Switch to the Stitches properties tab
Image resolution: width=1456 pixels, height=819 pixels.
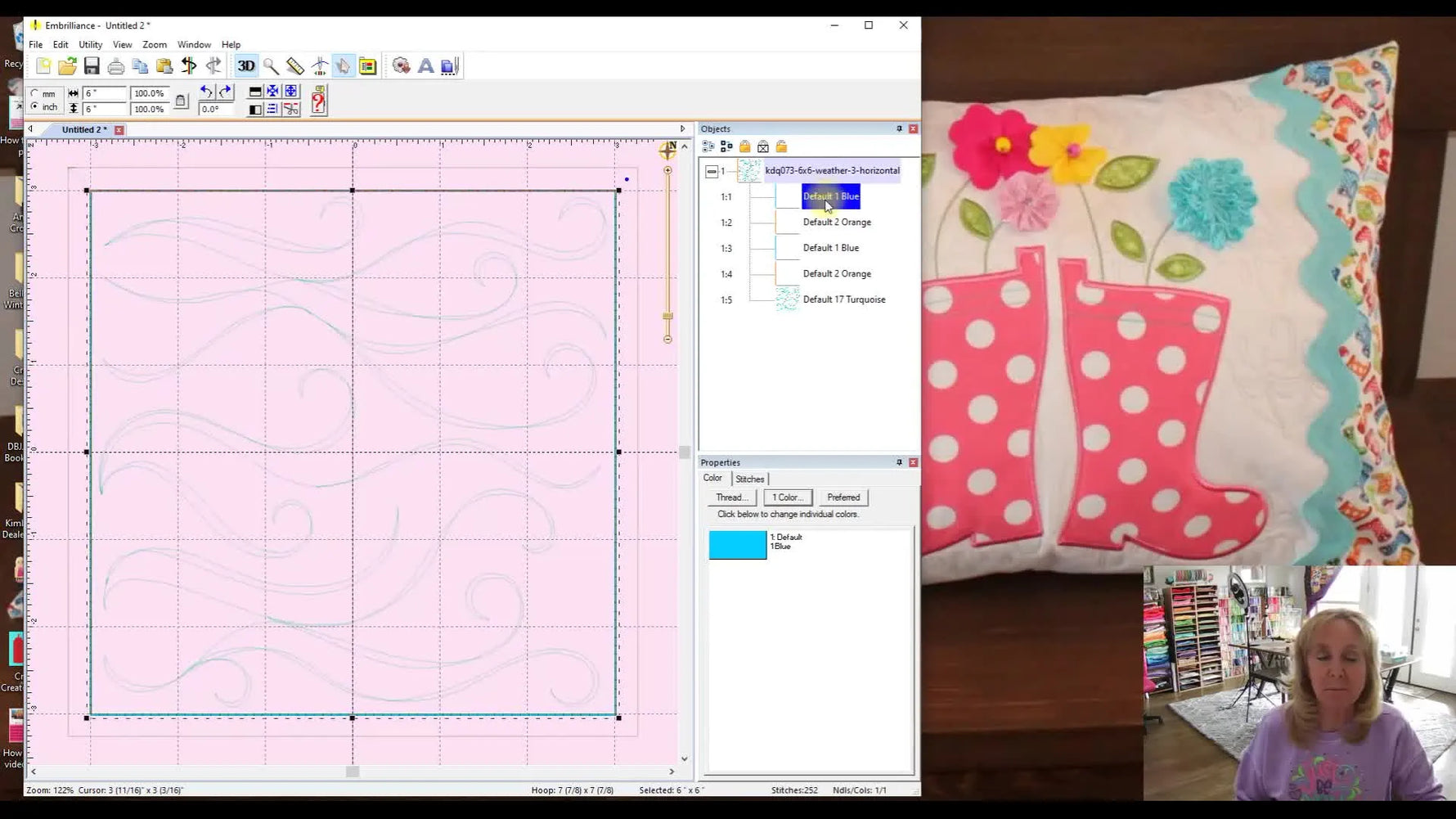pyautogui.click(x=750, y=479)
